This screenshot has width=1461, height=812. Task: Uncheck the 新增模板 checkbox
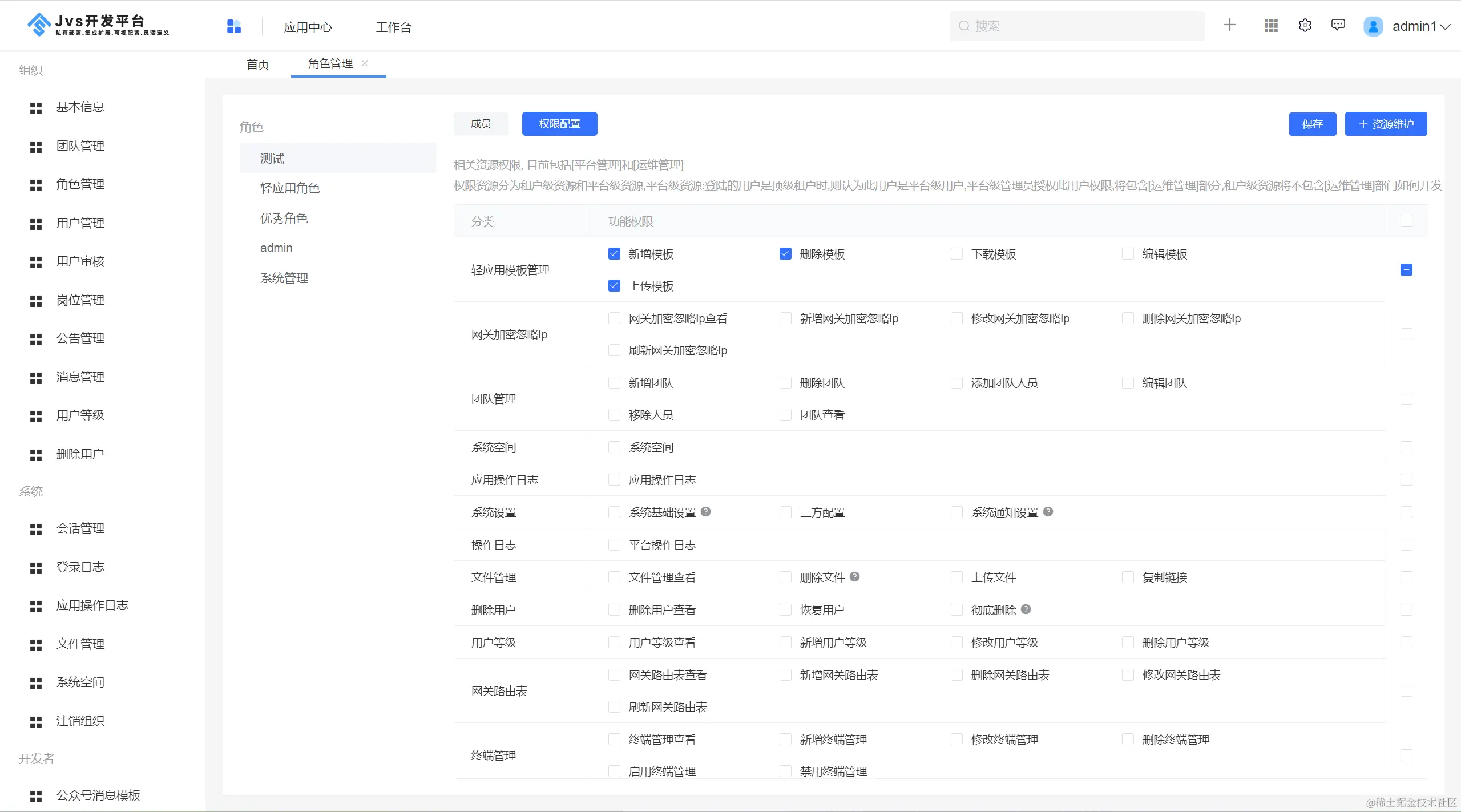(614, 254)
